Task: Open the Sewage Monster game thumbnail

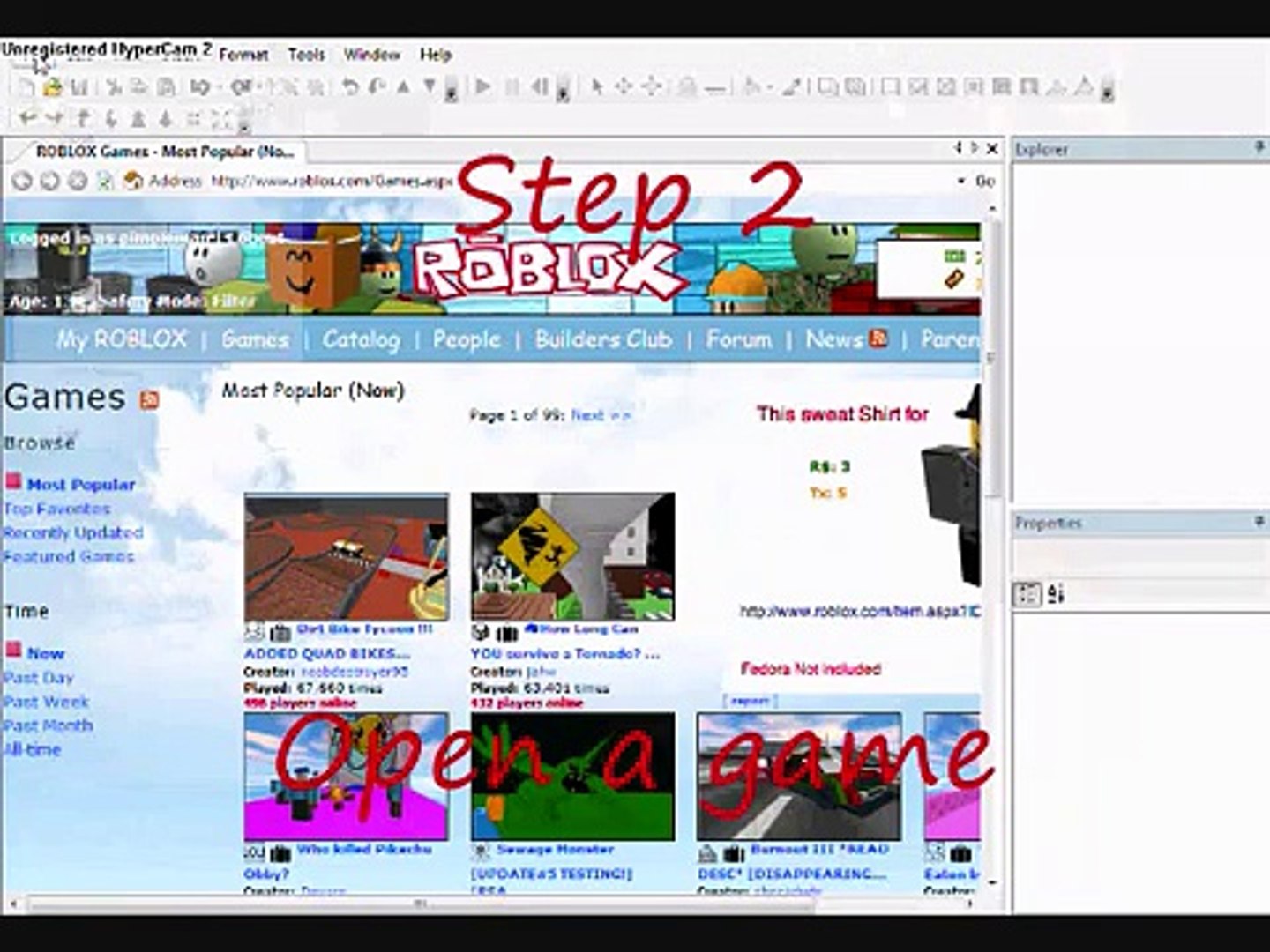Action: pos(572,777)
